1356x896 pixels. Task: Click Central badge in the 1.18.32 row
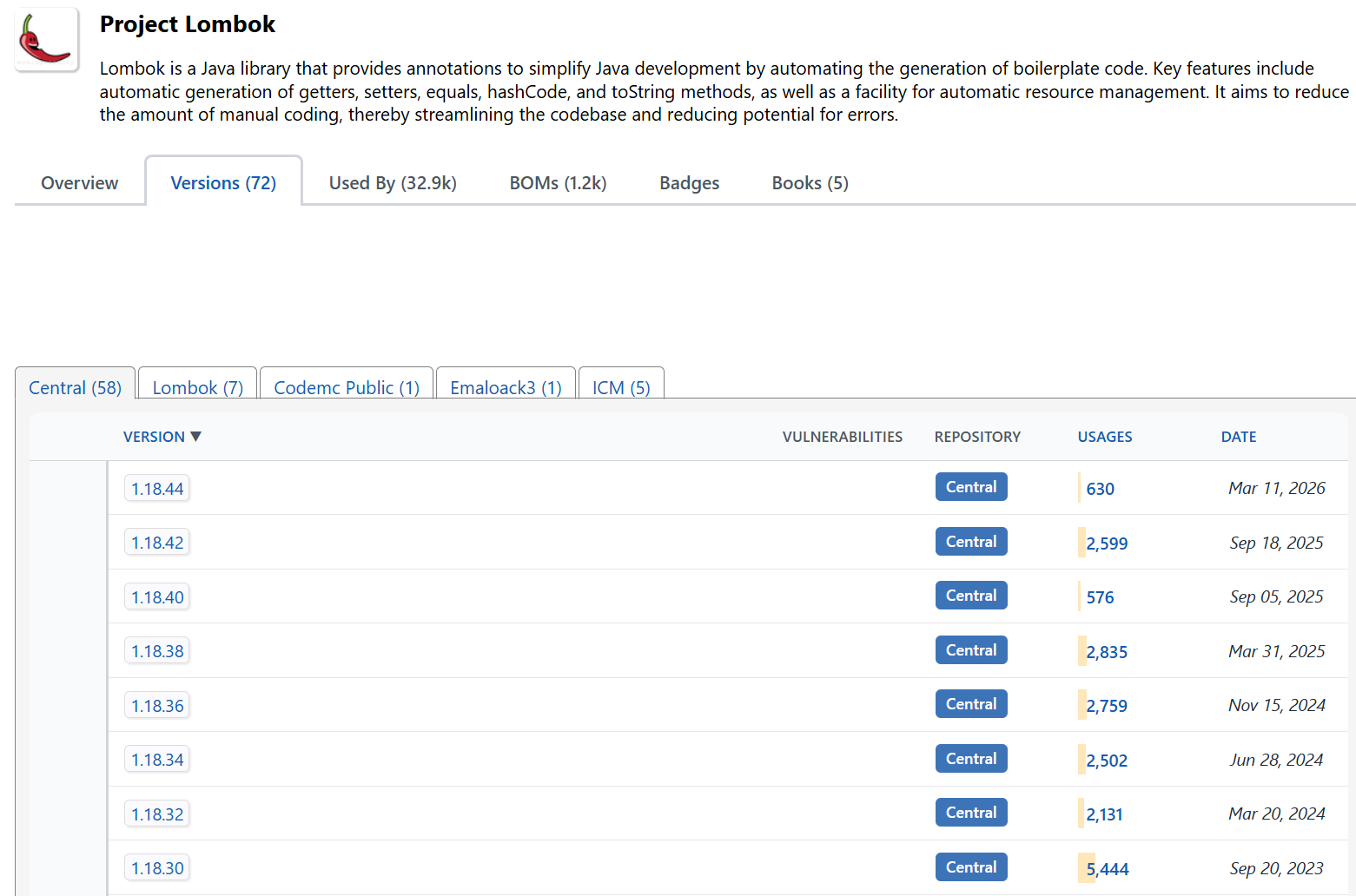click(971, 813)
